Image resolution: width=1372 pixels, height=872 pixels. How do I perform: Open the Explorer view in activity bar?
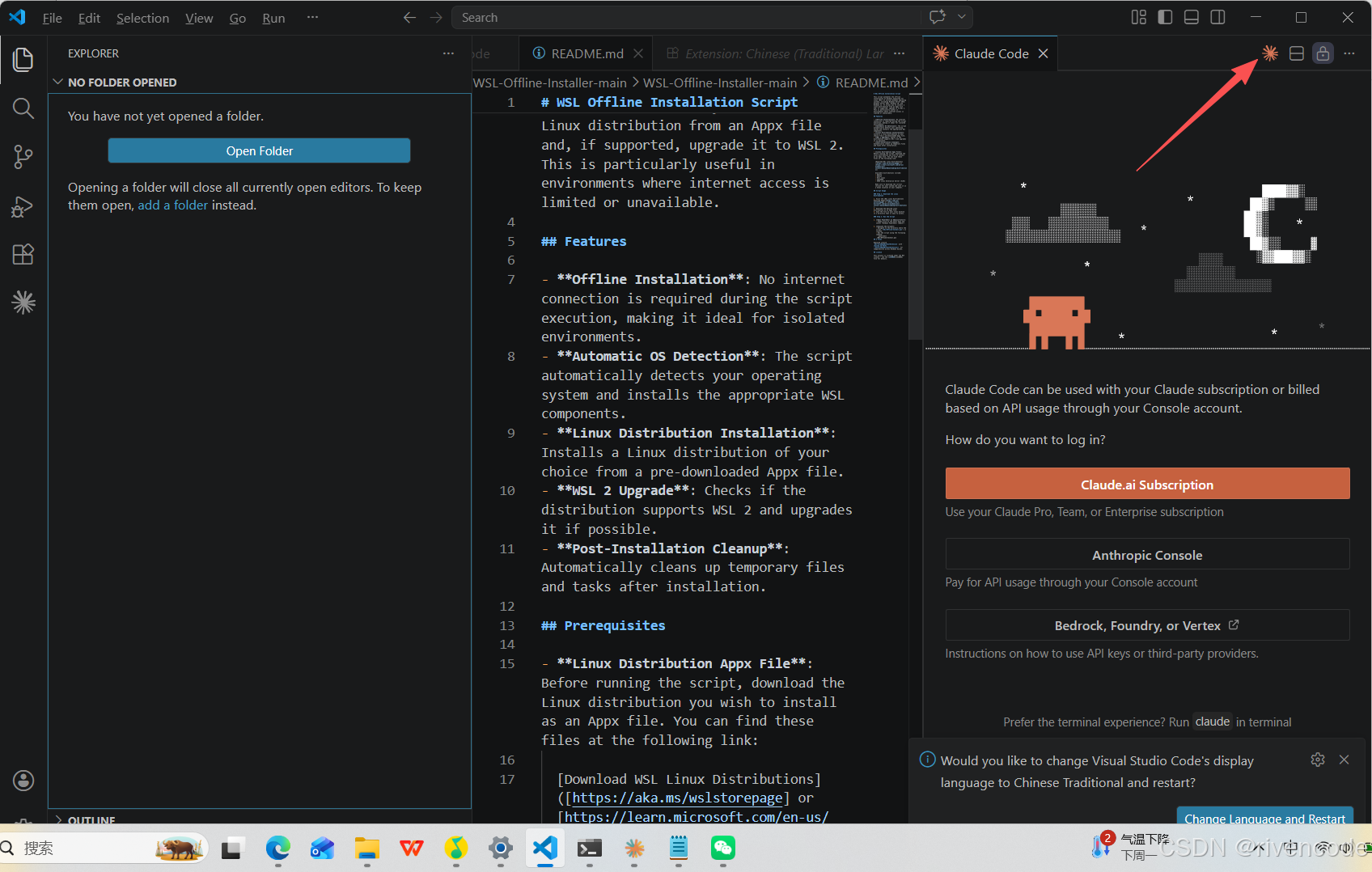pos(23,59)
